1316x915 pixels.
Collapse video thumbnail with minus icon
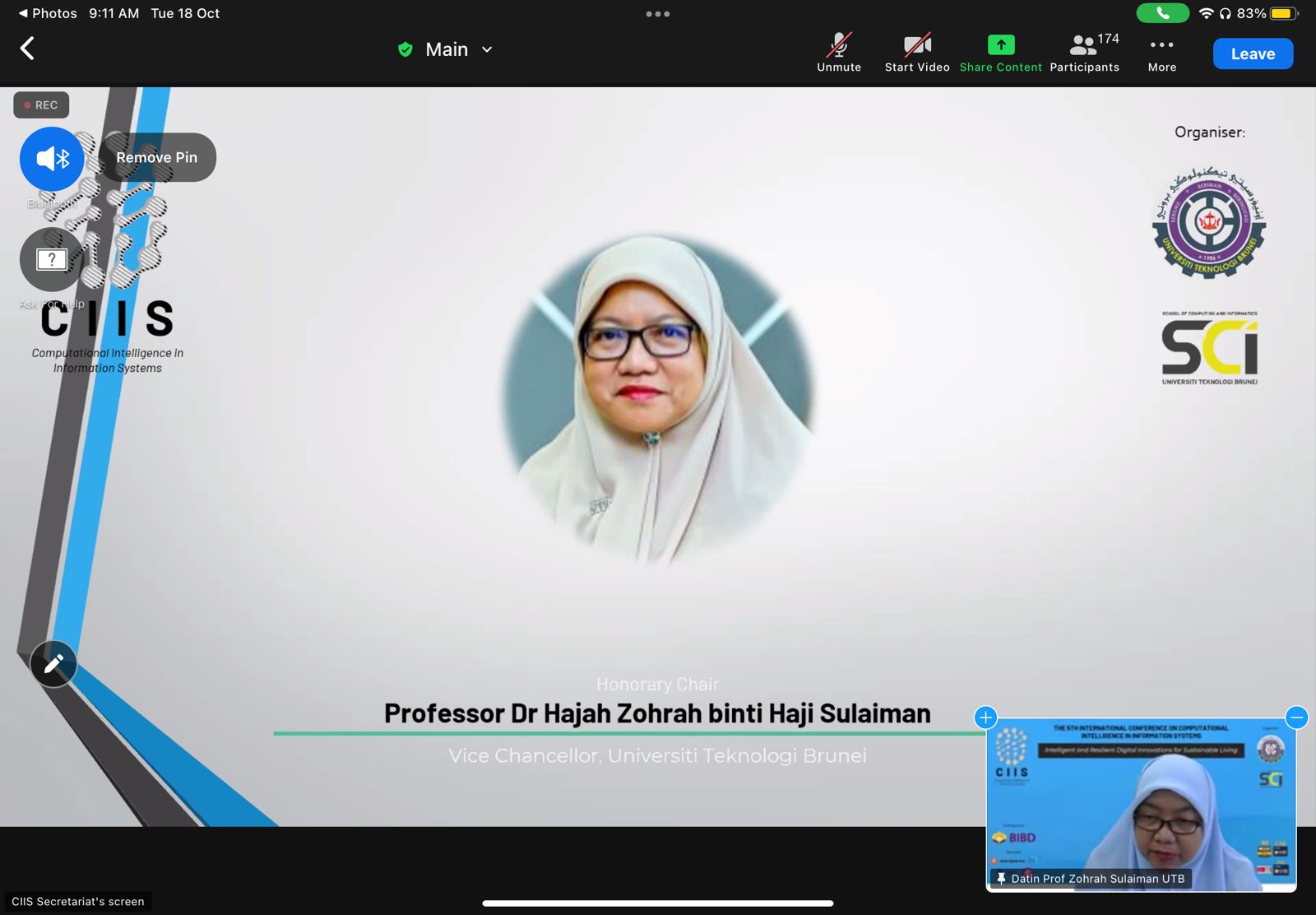coord(1296,718)
